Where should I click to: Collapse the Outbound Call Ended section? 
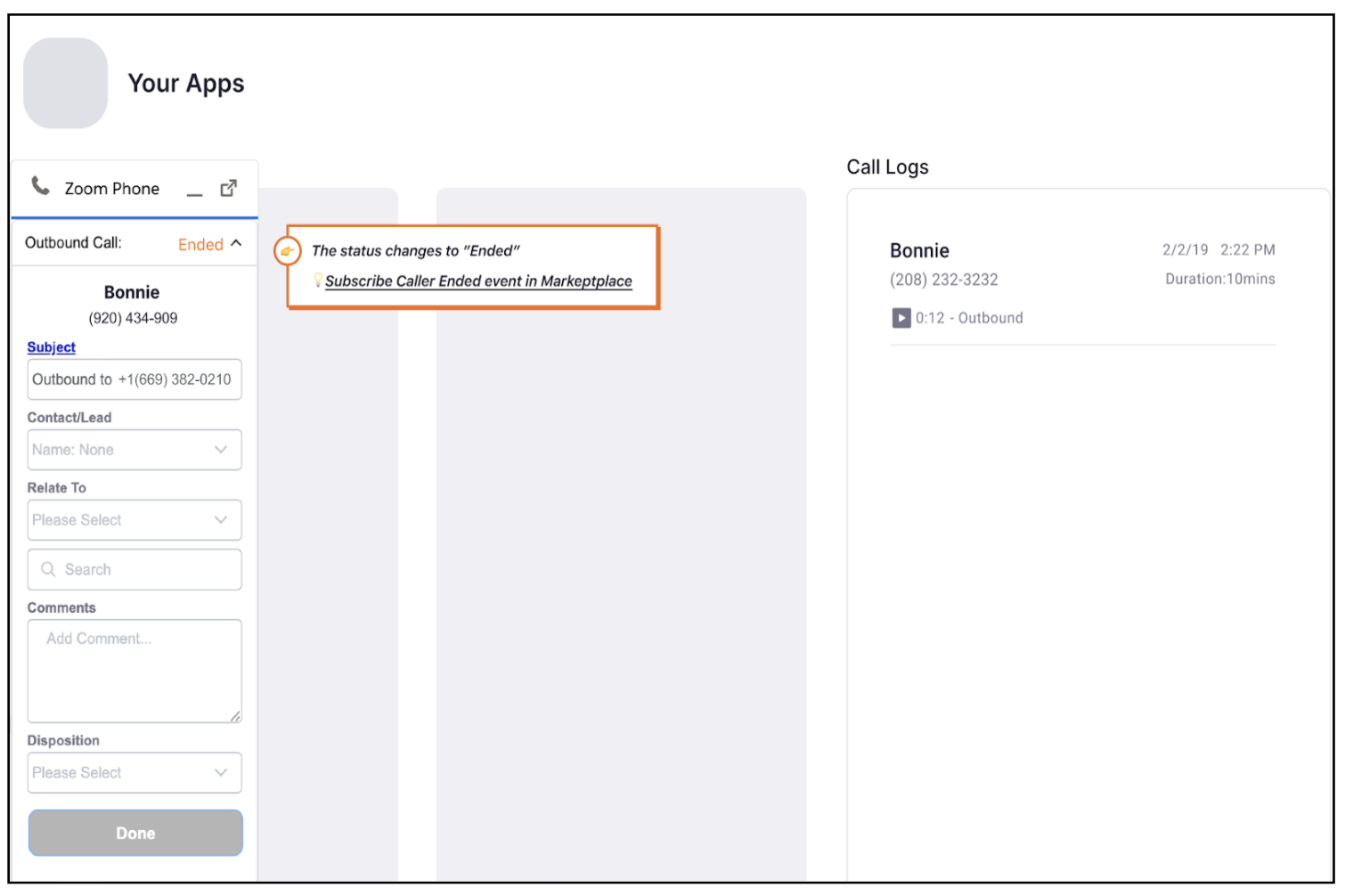tap(236, 242)
